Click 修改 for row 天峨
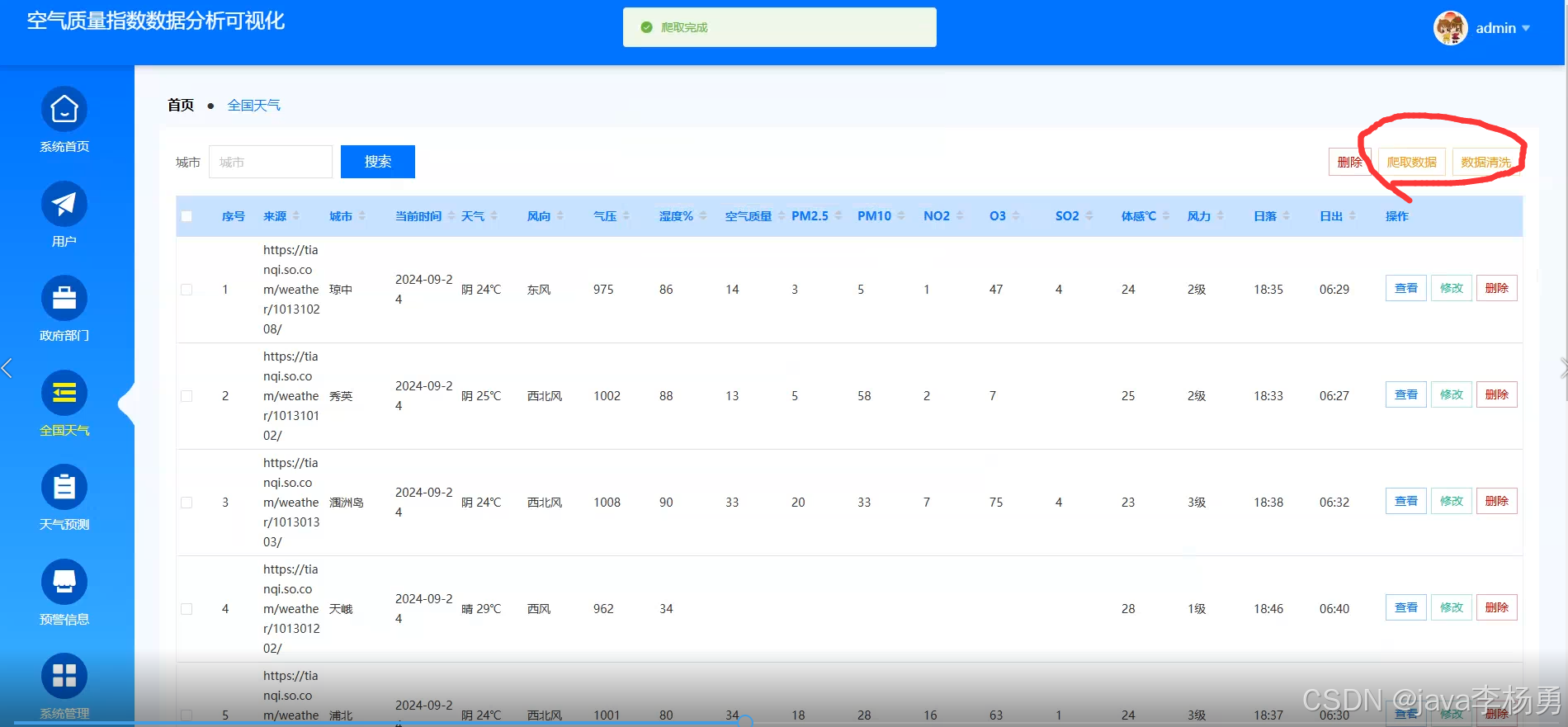 (1452, 607)
